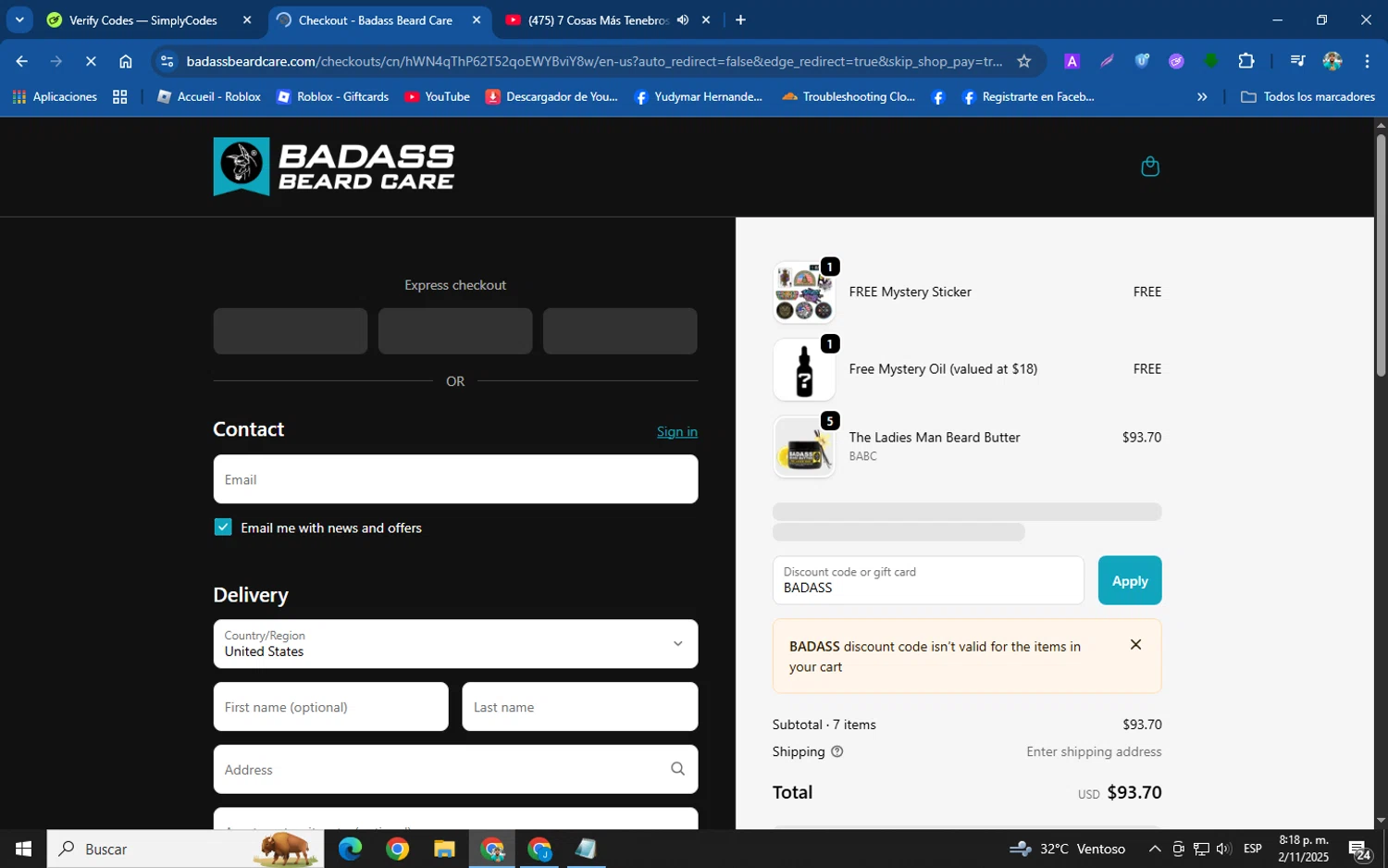The image size is (1388, 868).
Task: Close the Verify Codes tab
Action: [247, 19]
